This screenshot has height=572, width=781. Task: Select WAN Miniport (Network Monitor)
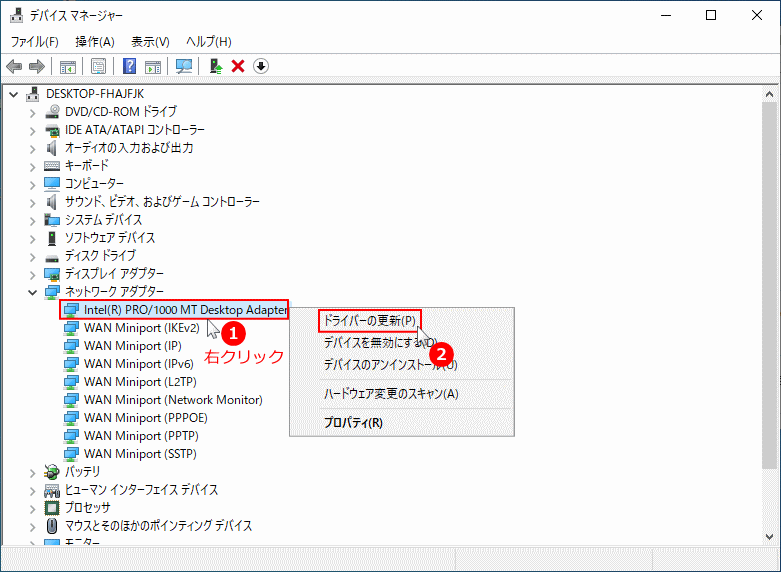tap(173, 400)
